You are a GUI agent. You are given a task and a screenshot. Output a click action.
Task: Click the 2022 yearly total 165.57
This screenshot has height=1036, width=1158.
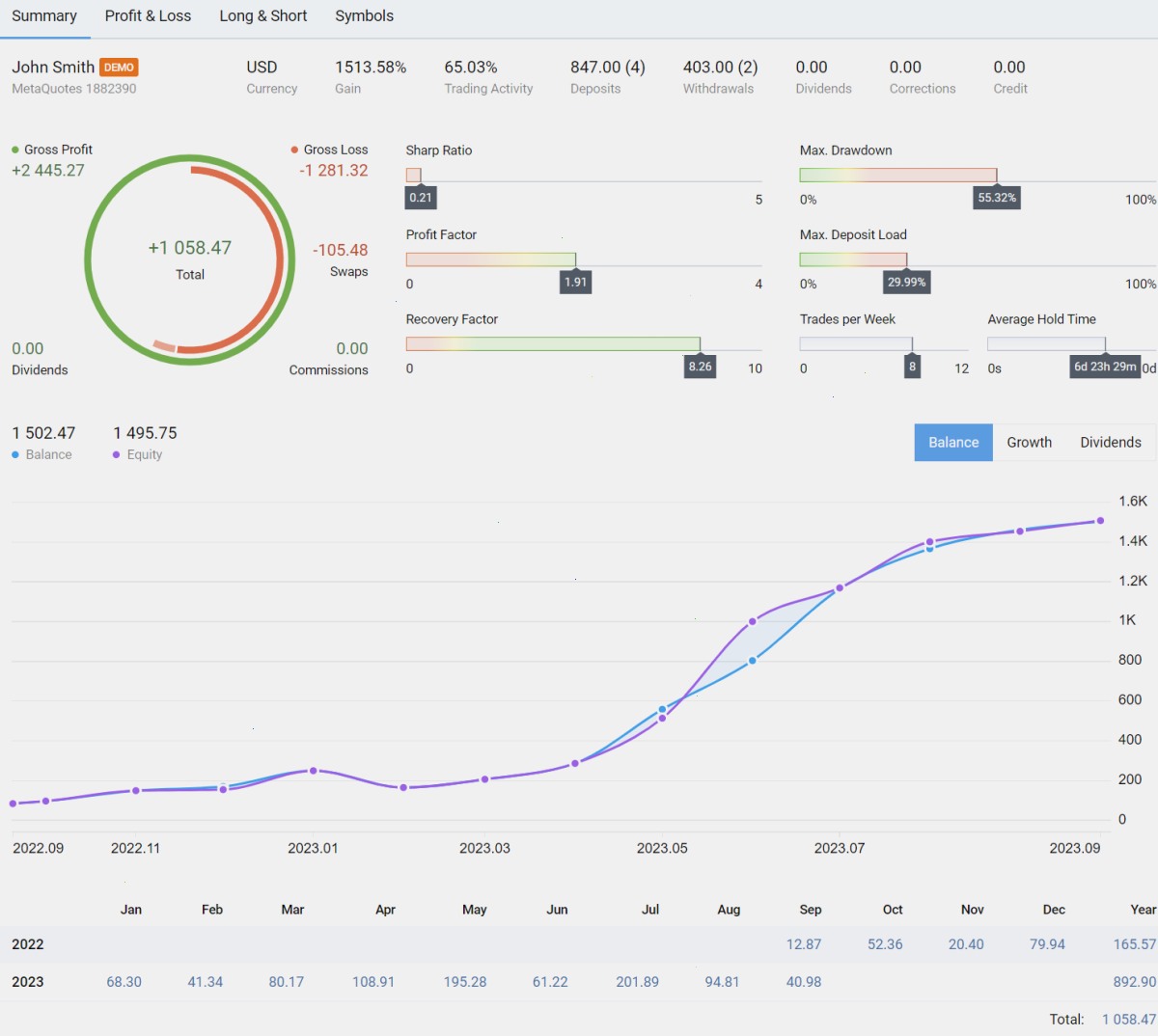tap(1134, 944)
